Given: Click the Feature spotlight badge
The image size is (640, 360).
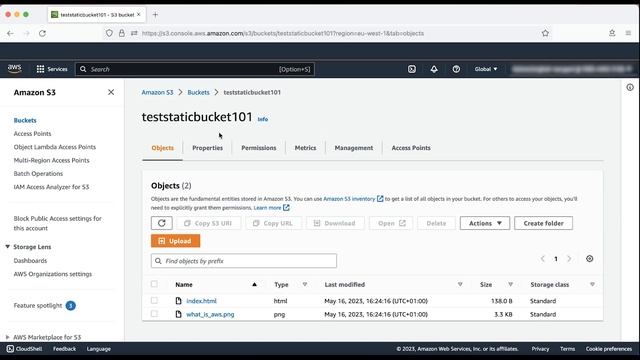Looking at the screenshot, I should point(71,306).
